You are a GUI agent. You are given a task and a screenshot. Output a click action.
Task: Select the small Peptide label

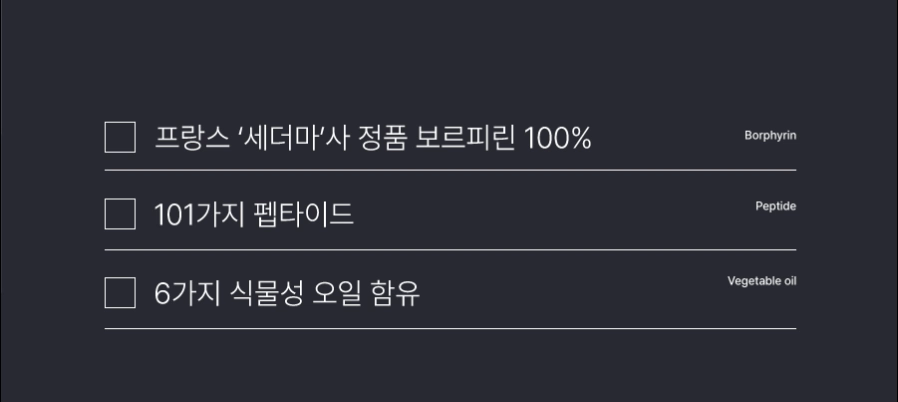775,206
